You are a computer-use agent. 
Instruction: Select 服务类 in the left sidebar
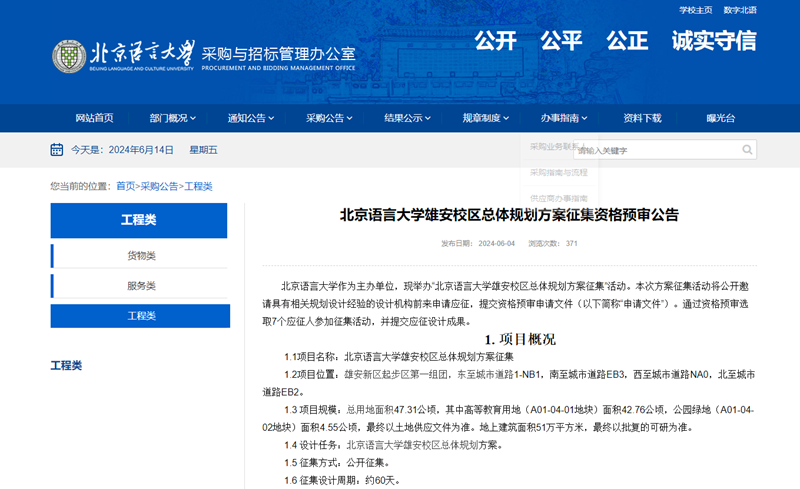point(141,286)
